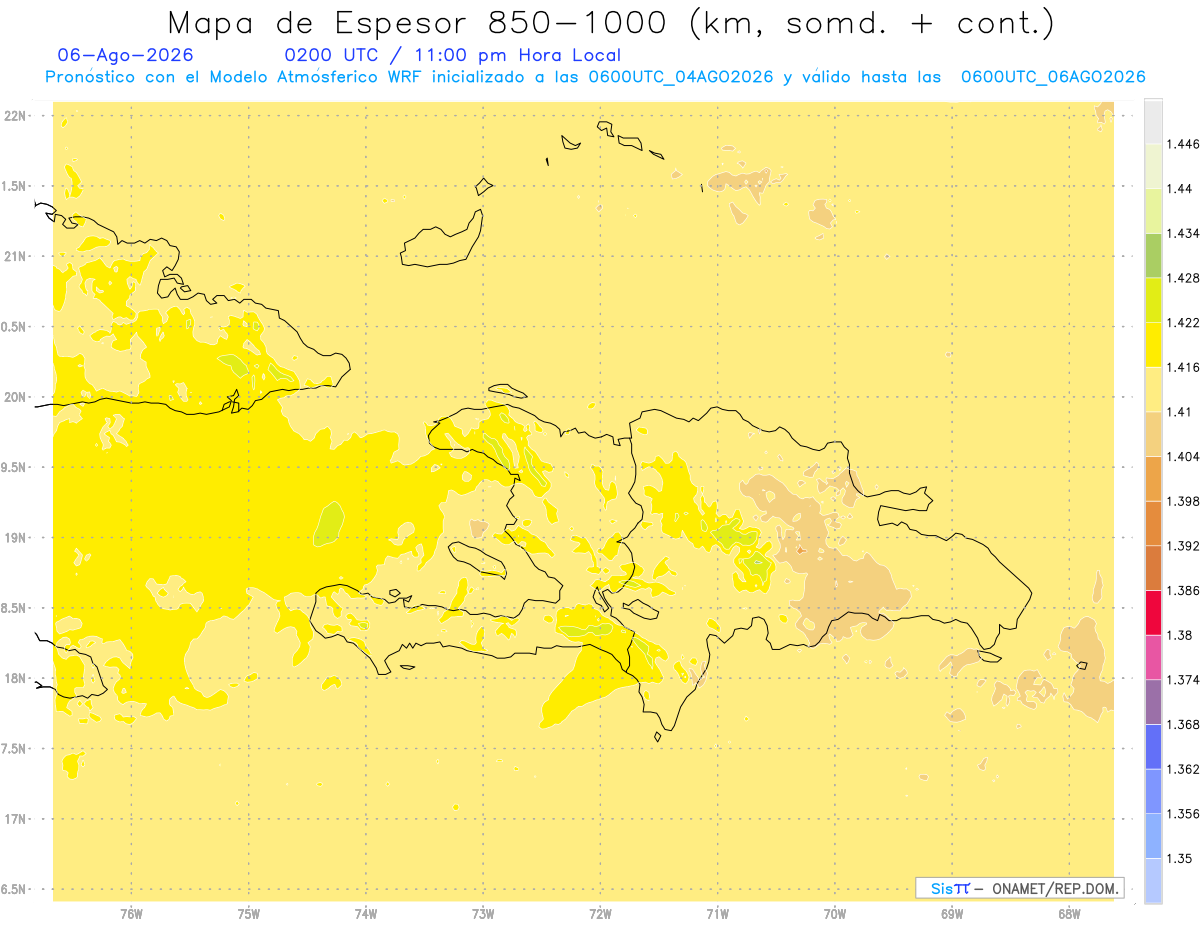Select the purple 1.368–1.374 color bar segment

tap(1153, 702)
